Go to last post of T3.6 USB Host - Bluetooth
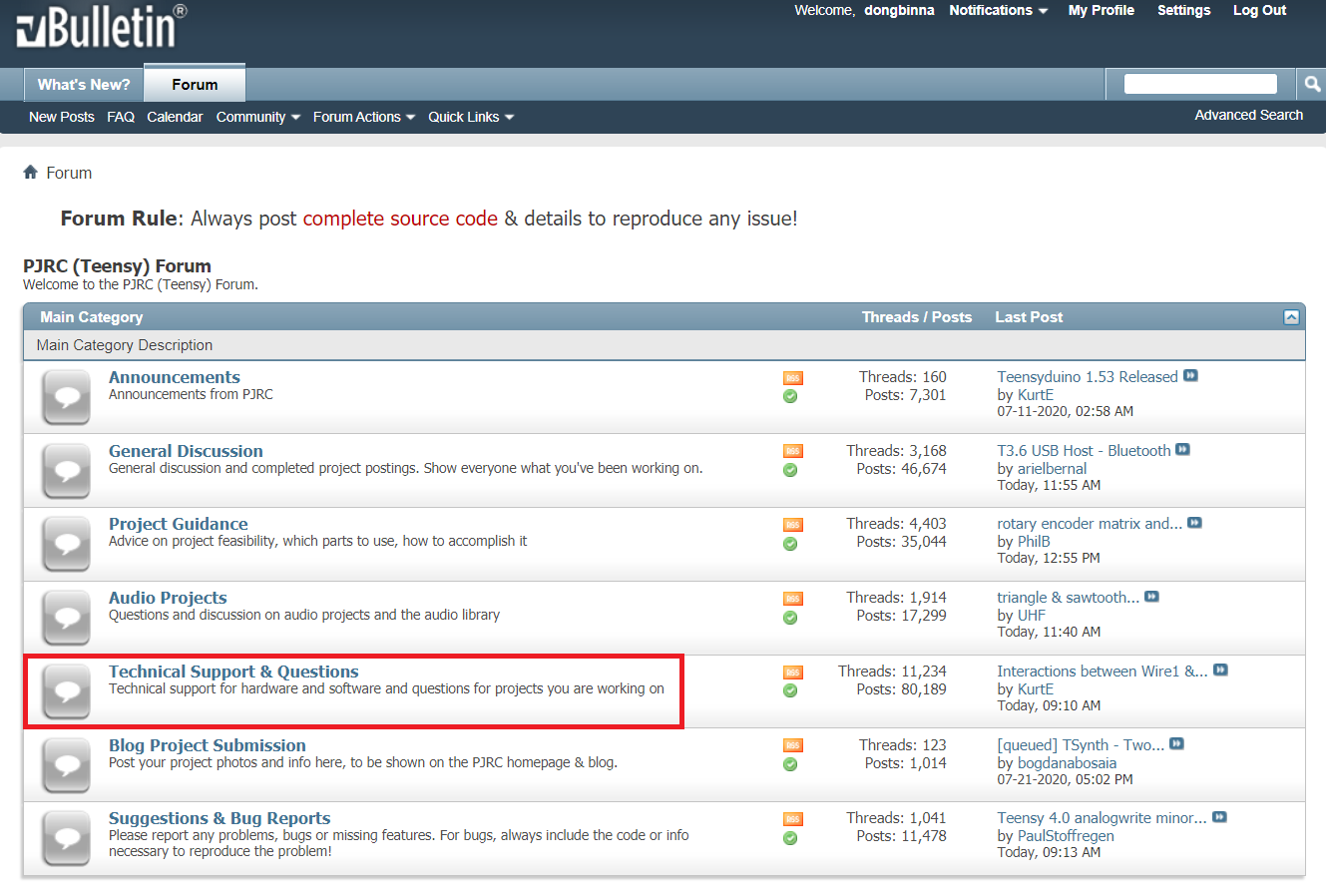Viewport: 1326px width, 896px height. (1182, 450)
